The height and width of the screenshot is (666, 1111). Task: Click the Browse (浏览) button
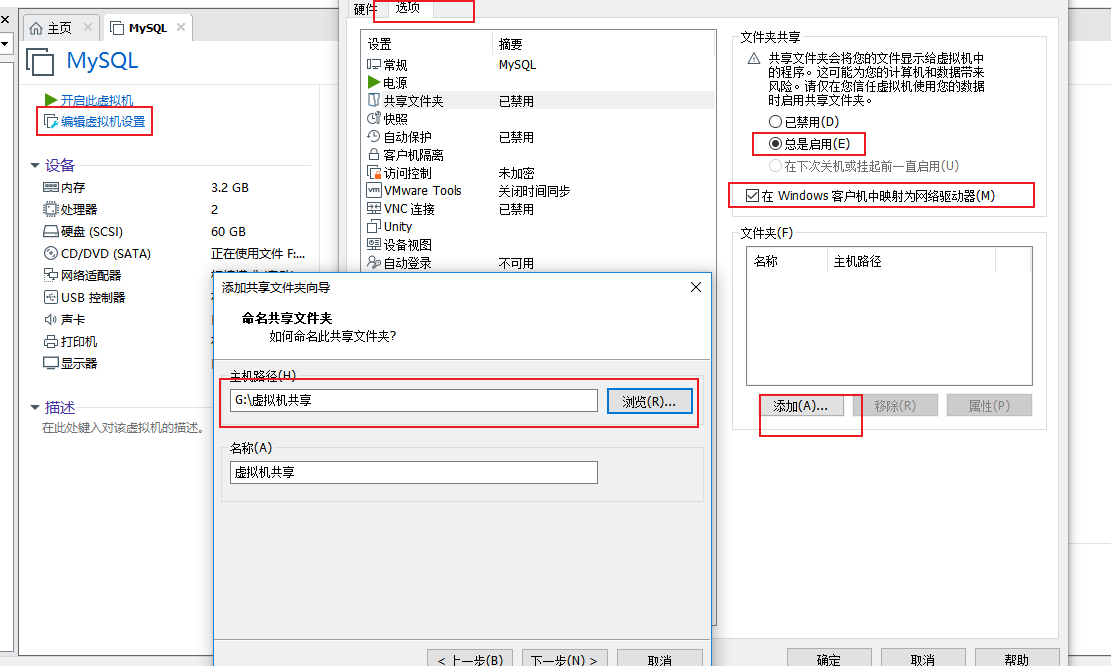coord(650,401)
